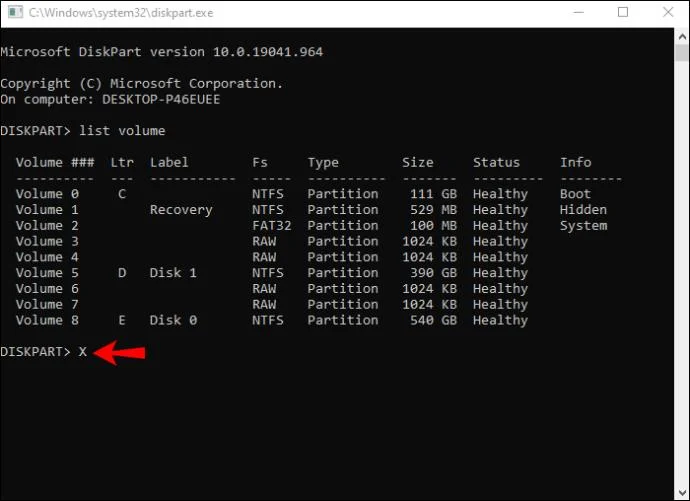
Task: Click 'Volume 6' in the list
Action: (x=47, y=289)
